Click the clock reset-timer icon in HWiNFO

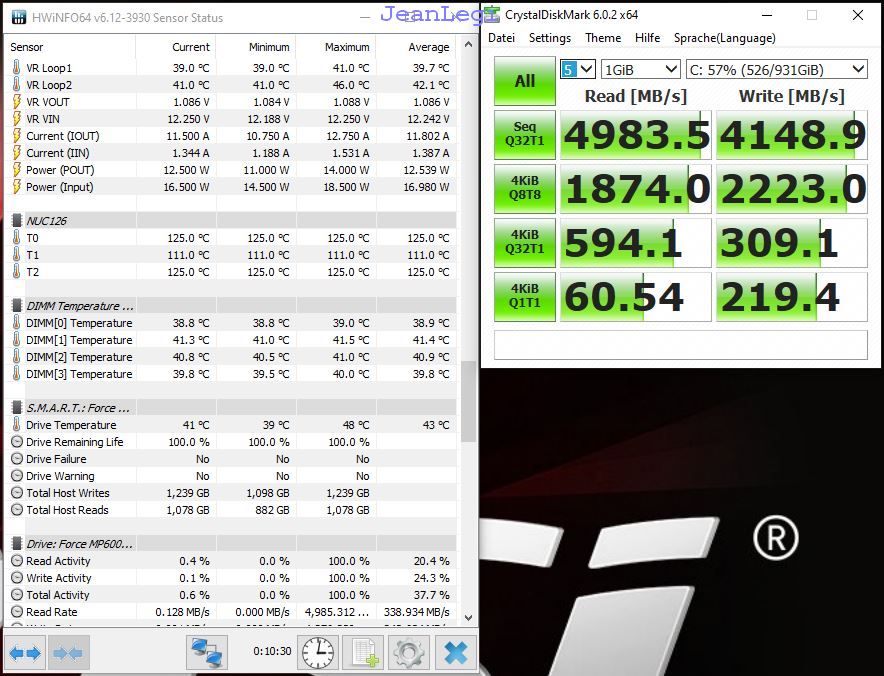(x=317, y=653)
